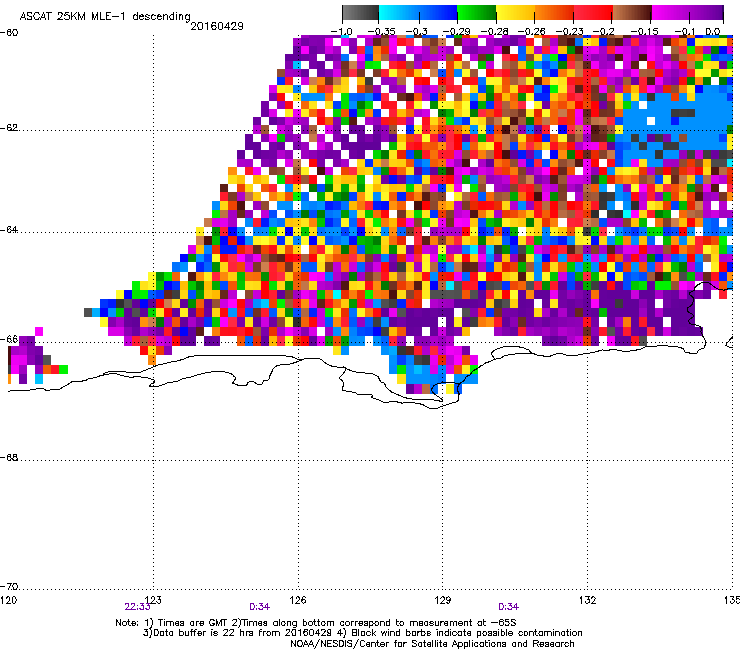Click the '132' longitude axis label
Image resolution: width=740 pixels, height=650 pixels.
587,600
